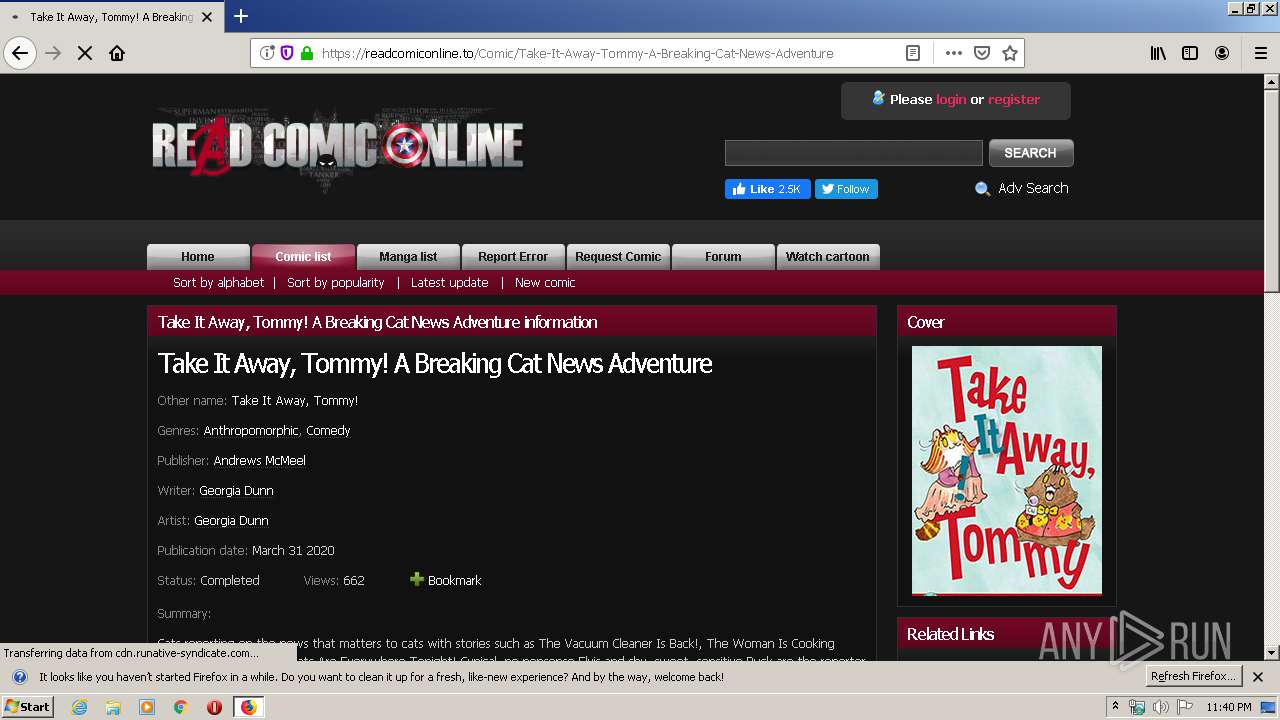
Task: Open a new tab with the plus icon
Action: pyautogui.click(x=241, y=16)
